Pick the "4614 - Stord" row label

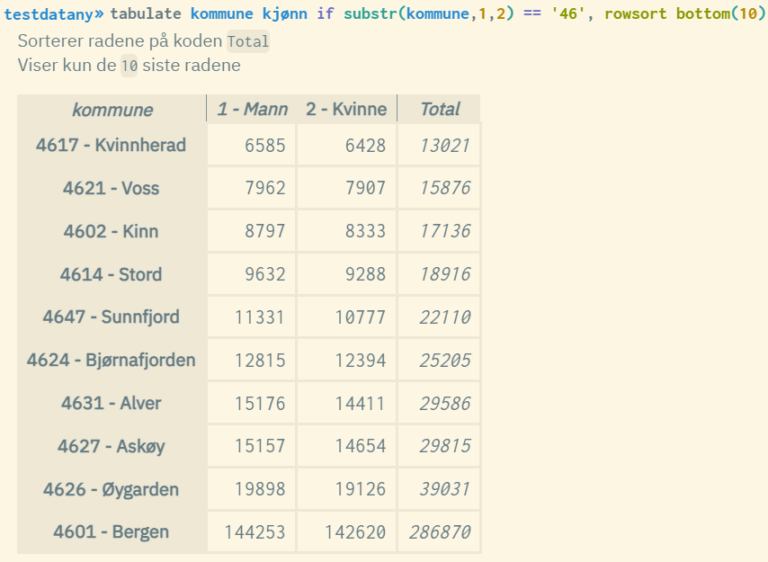click(x=111, y=274)
